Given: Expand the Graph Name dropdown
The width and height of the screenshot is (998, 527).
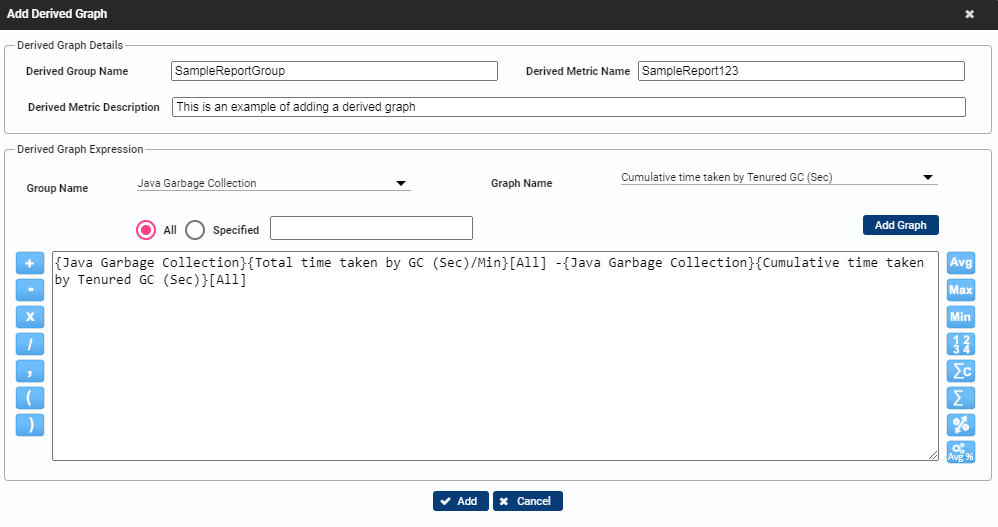Looking at the screenshot, I should pos(778,178).
